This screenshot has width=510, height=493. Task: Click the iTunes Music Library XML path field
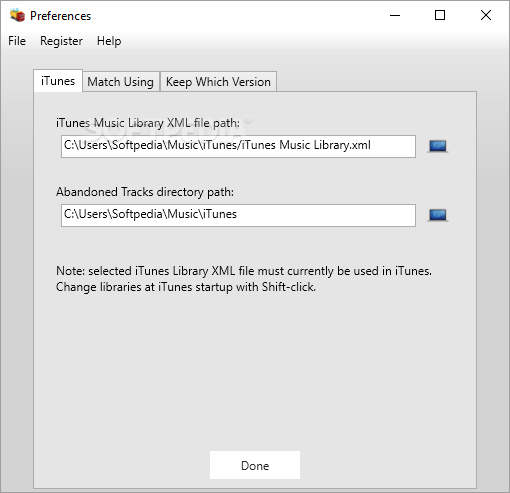pyautogui.click(x=238, y=146)
